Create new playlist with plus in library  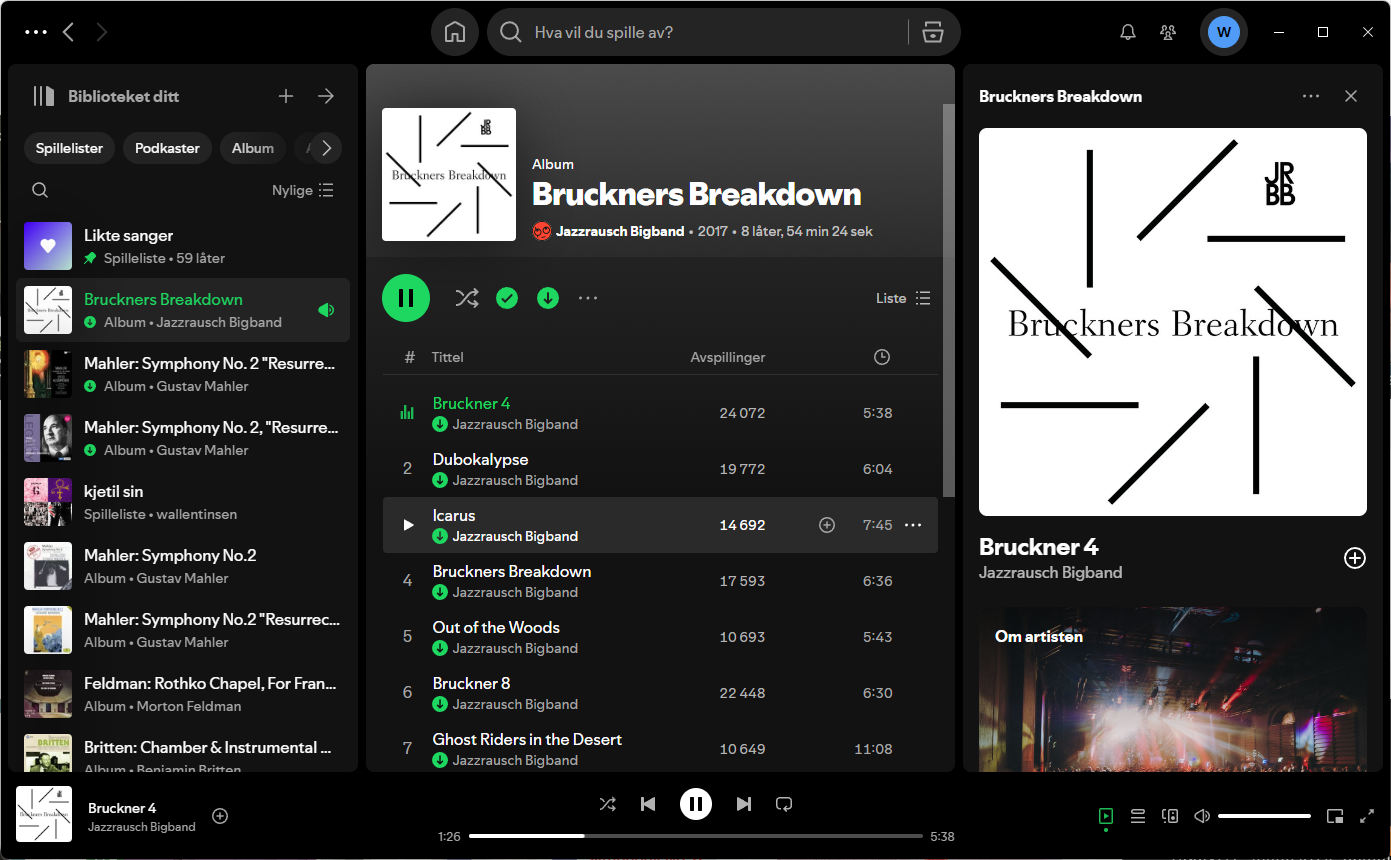pos(286,96)
